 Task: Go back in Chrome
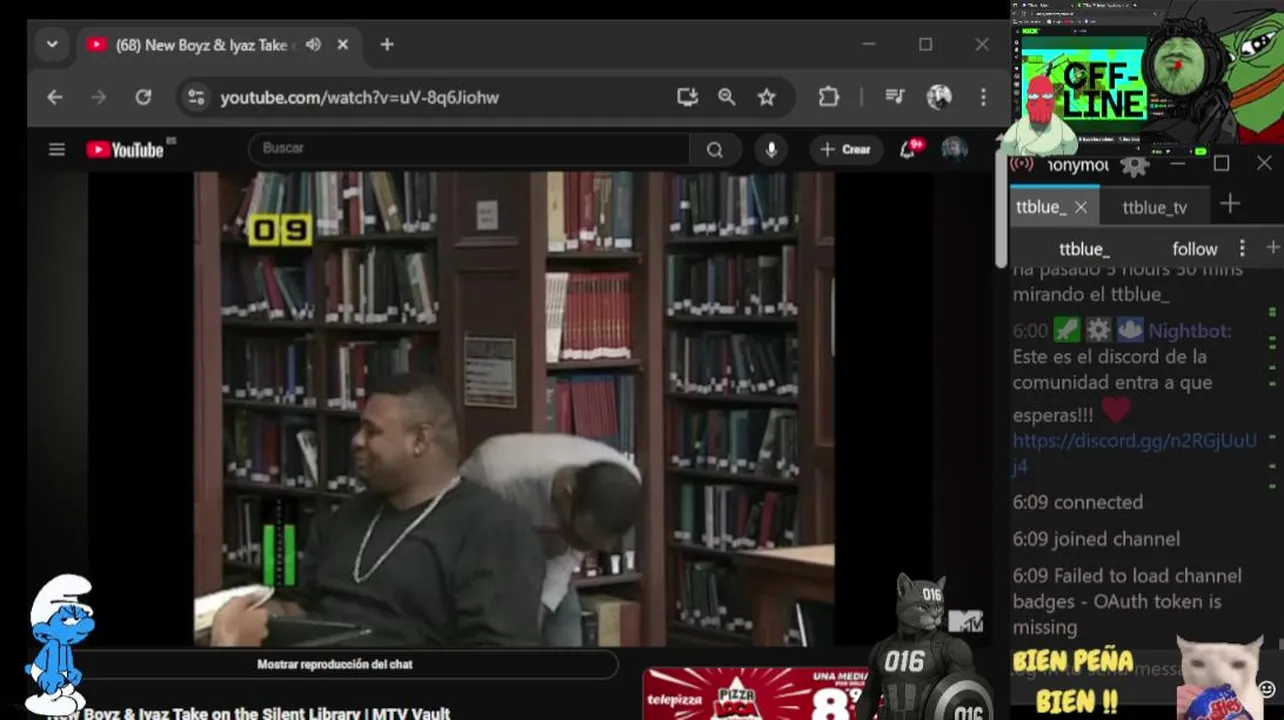[x=55, y=97]
